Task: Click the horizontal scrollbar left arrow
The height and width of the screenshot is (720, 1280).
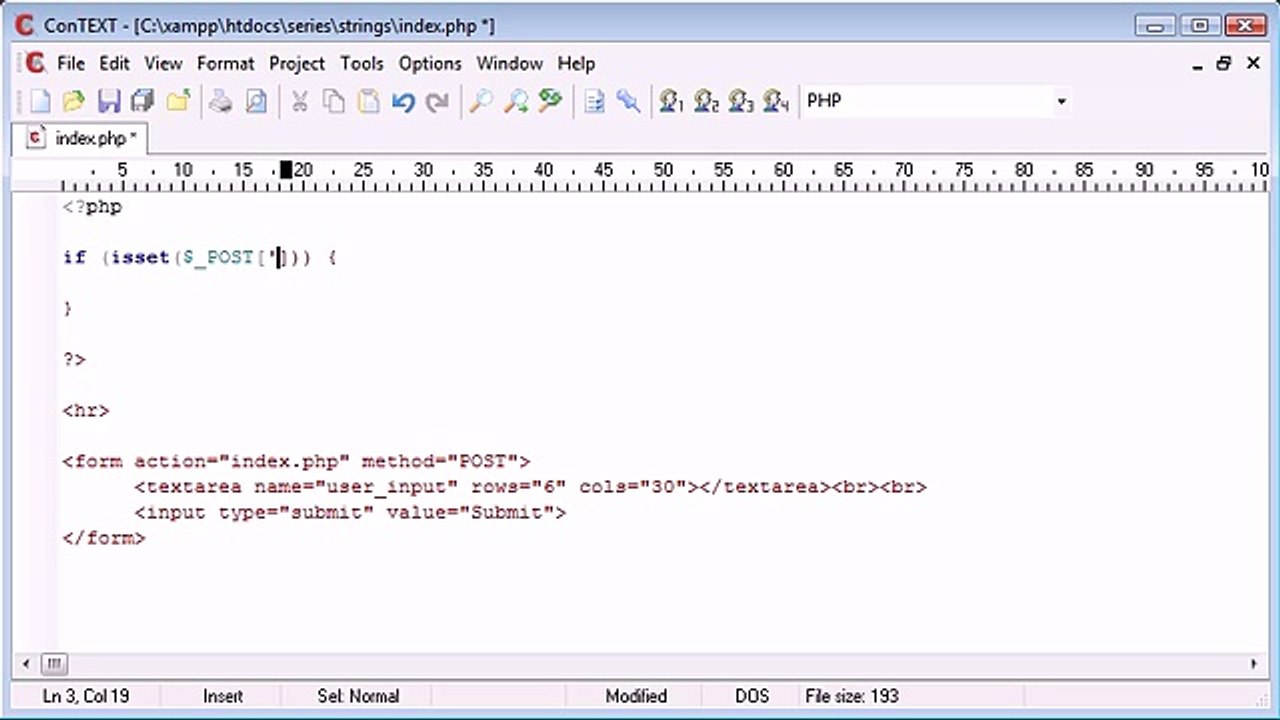Action: pyautogui.click(x=25, y=663)
